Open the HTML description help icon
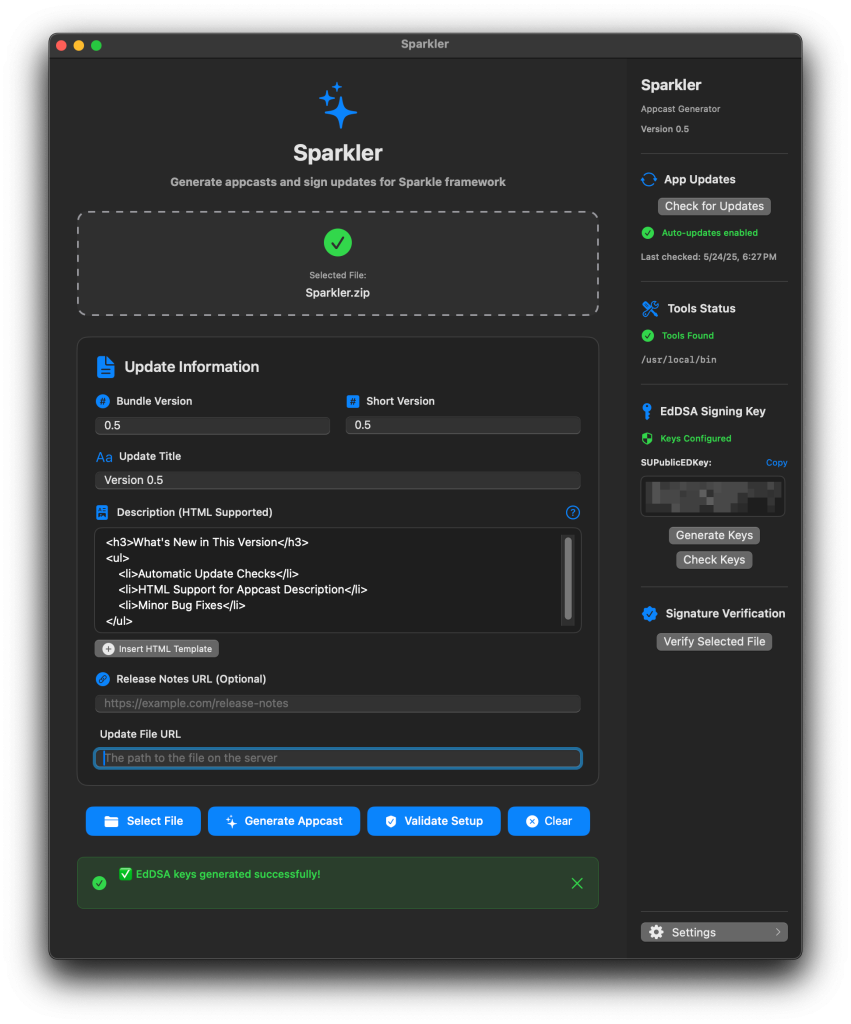The width and height of the screenshot is (851, 1024). pyautogui.click(x=573, y=513)
